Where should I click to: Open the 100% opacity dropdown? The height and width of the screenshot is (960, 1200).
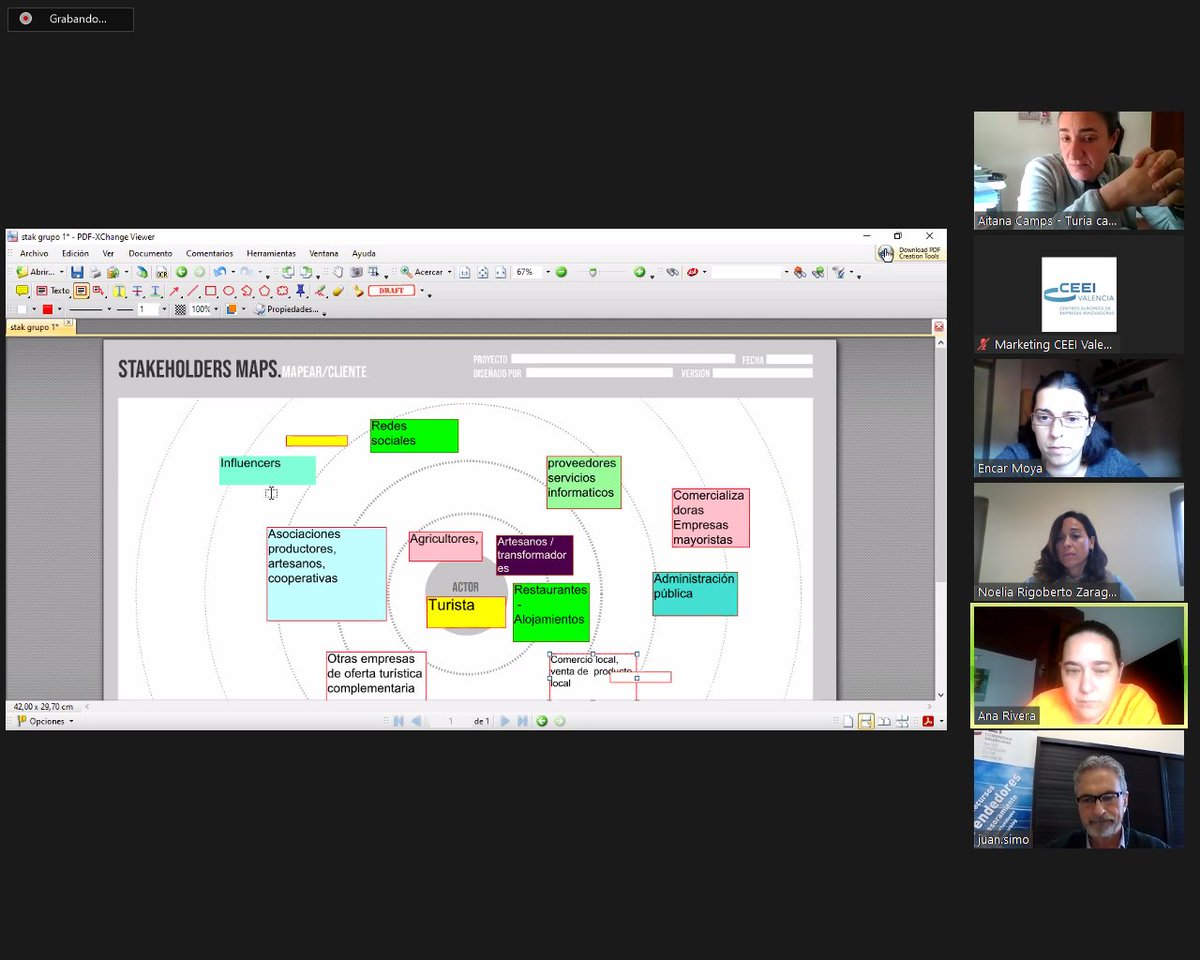click(216, 309)
